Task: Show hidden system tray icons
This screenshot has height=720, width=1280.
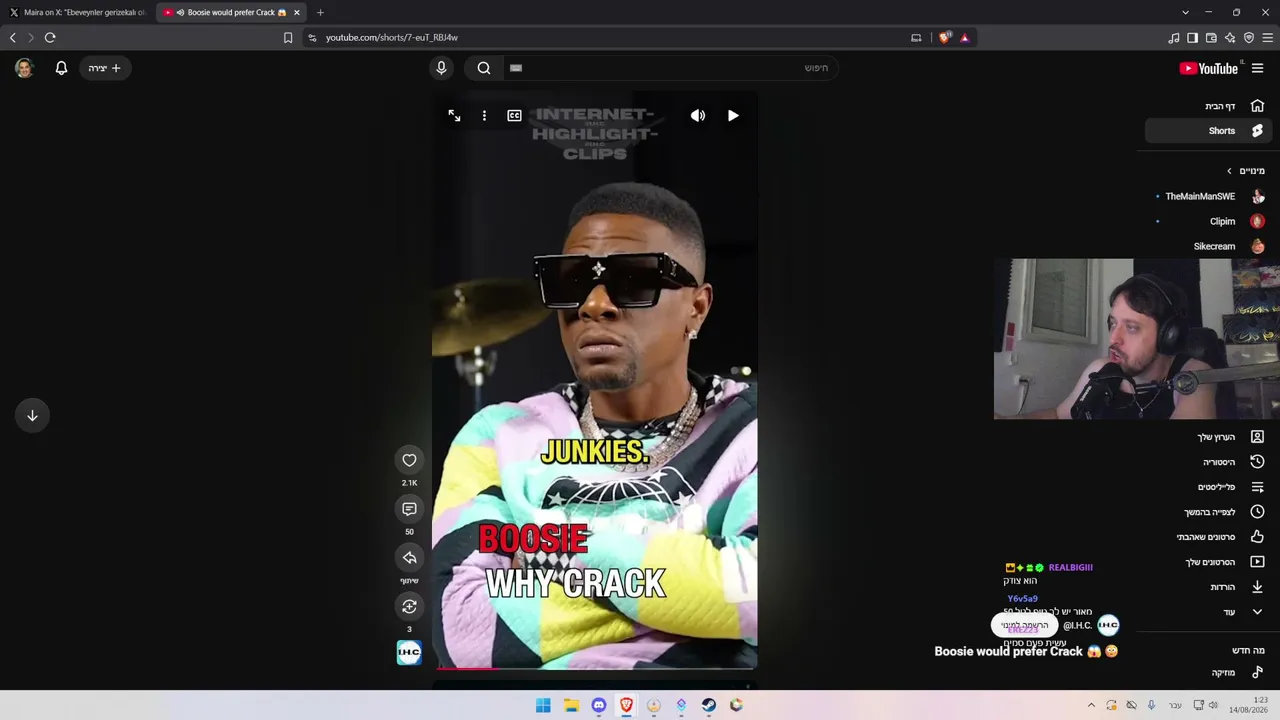Action: coord(1091,705)
